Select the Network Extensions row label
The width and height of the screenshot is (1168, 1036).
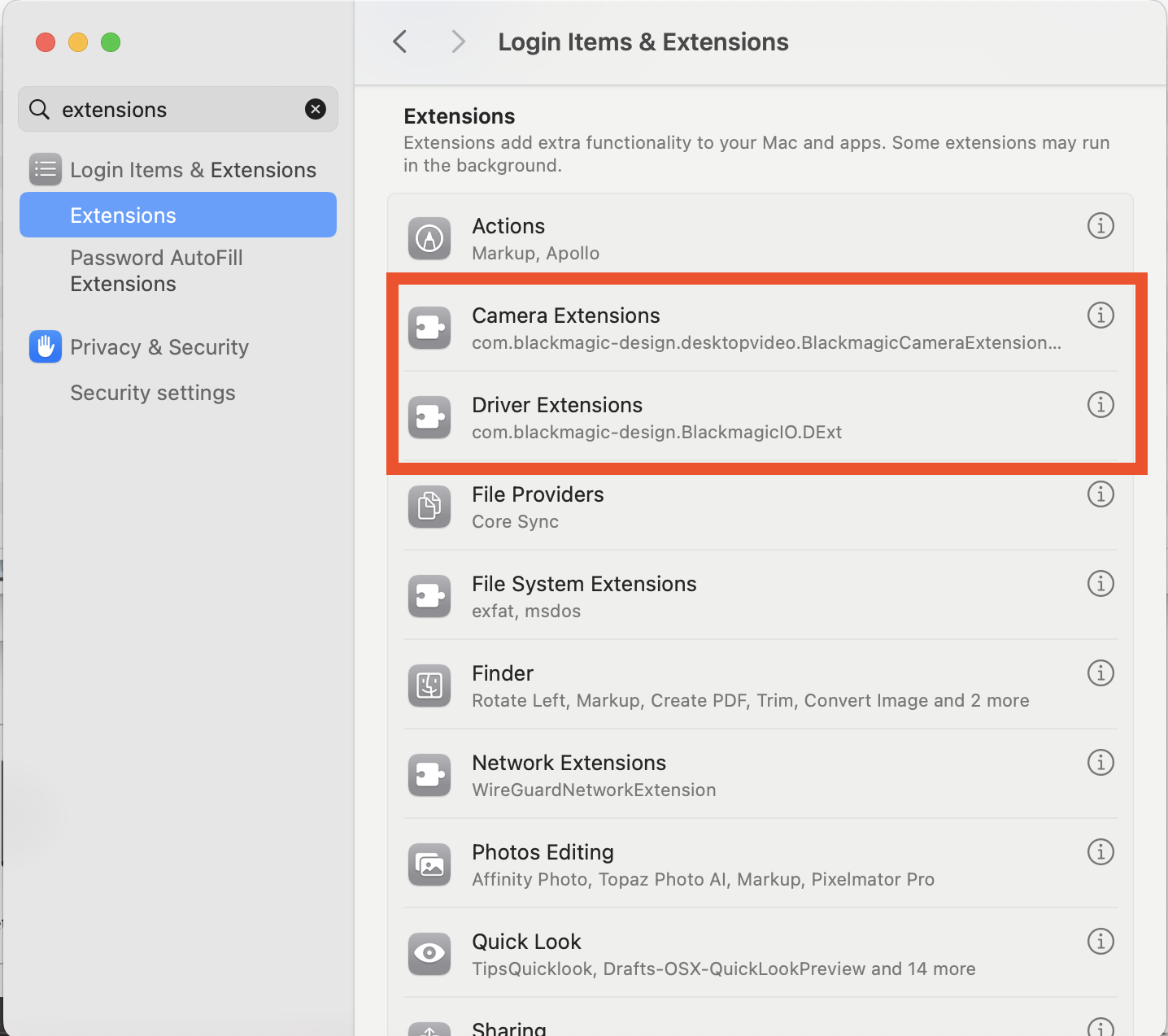(569, 763)
